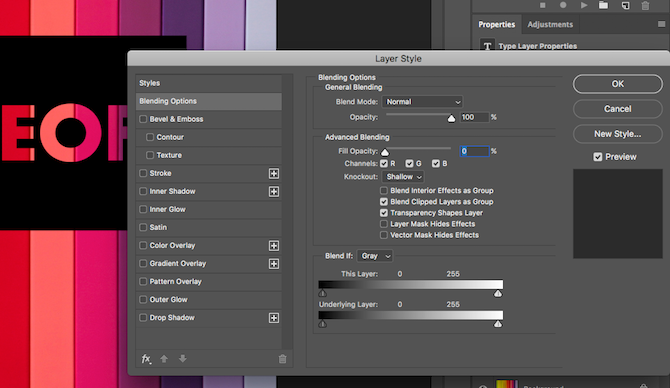Viewport: 670px width, 388px height.
Task: Select Styles in the left list
Action: [209, 83]
